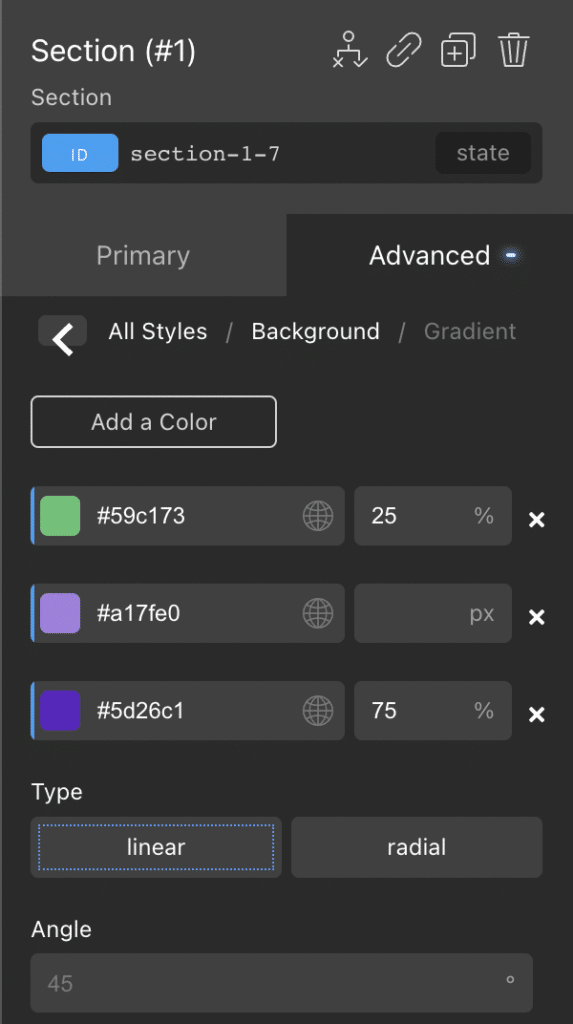Select the radial gradient type
The height and width of the screenshot is (1024, 573).
417,847
